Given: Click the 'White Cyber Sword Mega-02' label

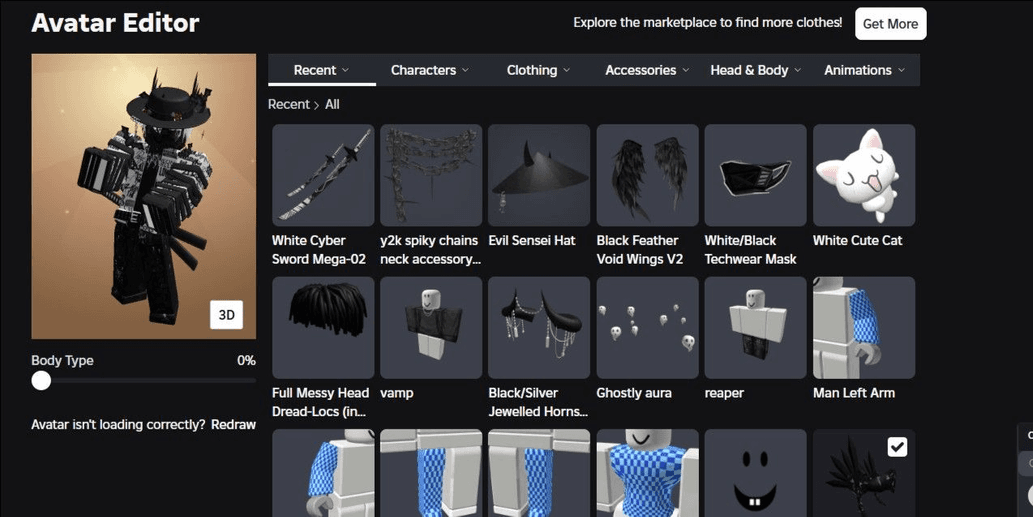Looking at the screenshot, I should coord(319,250).
